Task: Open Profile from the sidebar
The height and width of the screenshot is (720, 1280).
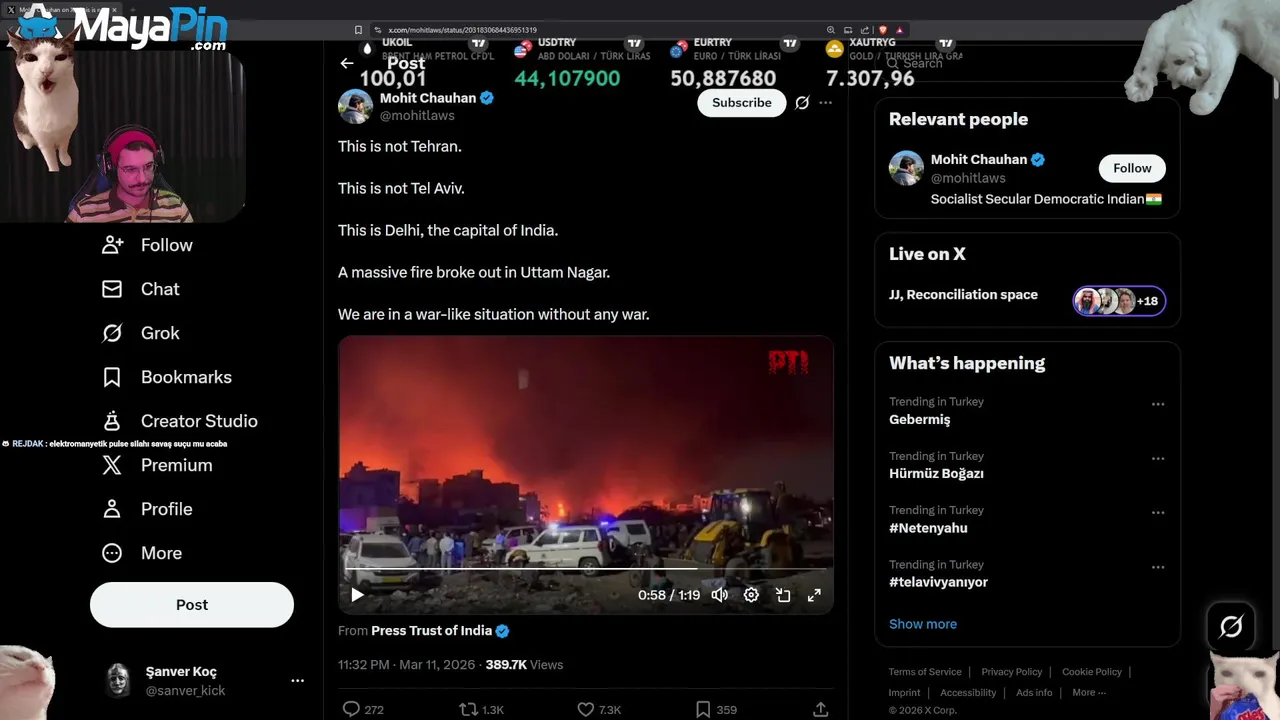Action: pos(147,509)
